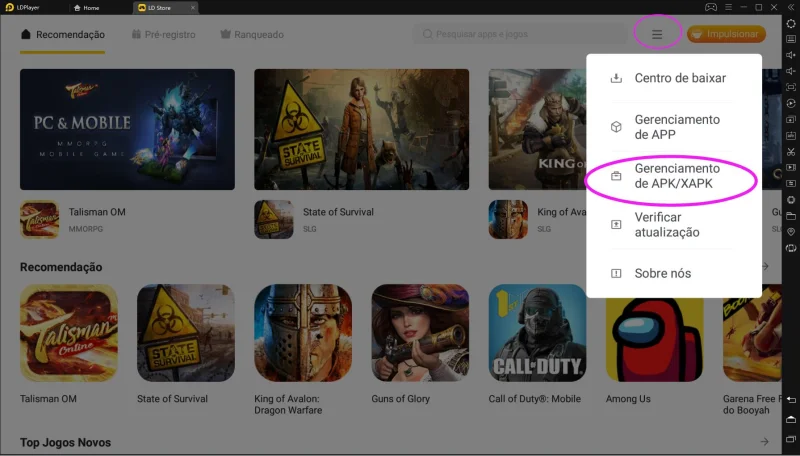Focus the Pesquisar apps e jogos field

[519, 34]
